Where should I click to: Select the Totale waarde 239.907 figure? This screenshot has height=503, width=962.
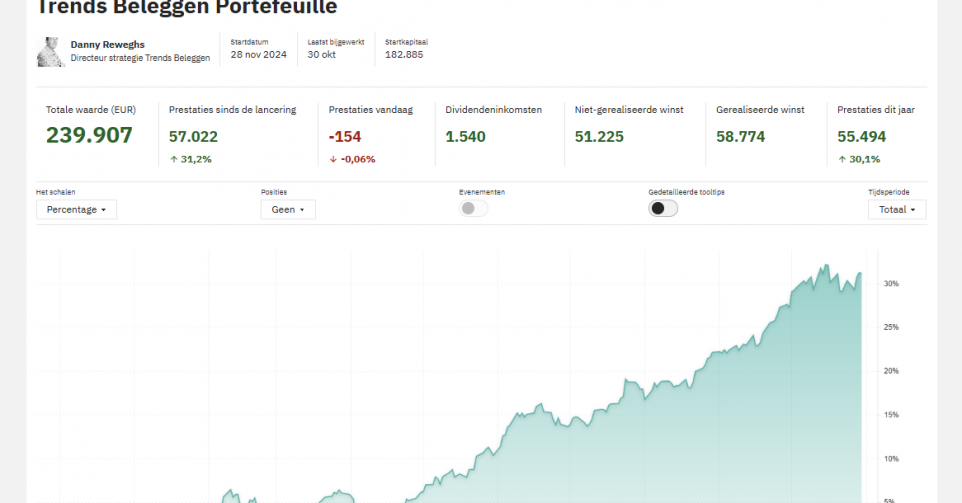89,137
